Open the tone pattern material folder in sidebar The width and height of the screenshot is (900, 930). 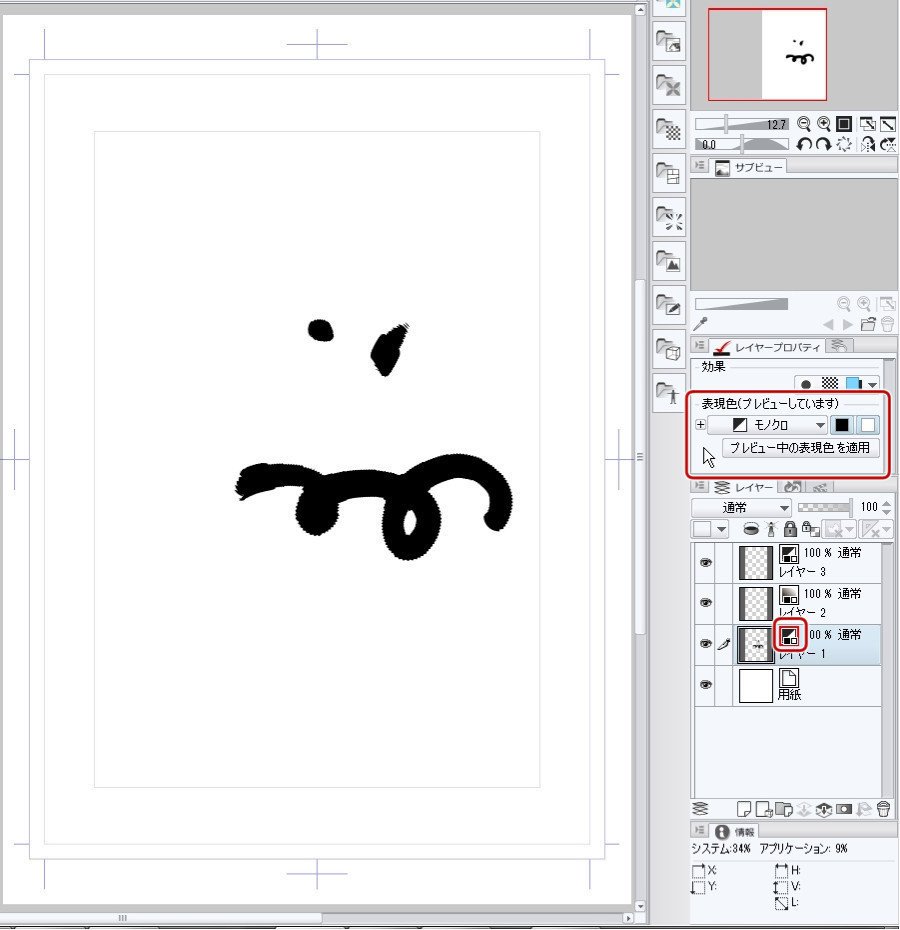(669, 129)
